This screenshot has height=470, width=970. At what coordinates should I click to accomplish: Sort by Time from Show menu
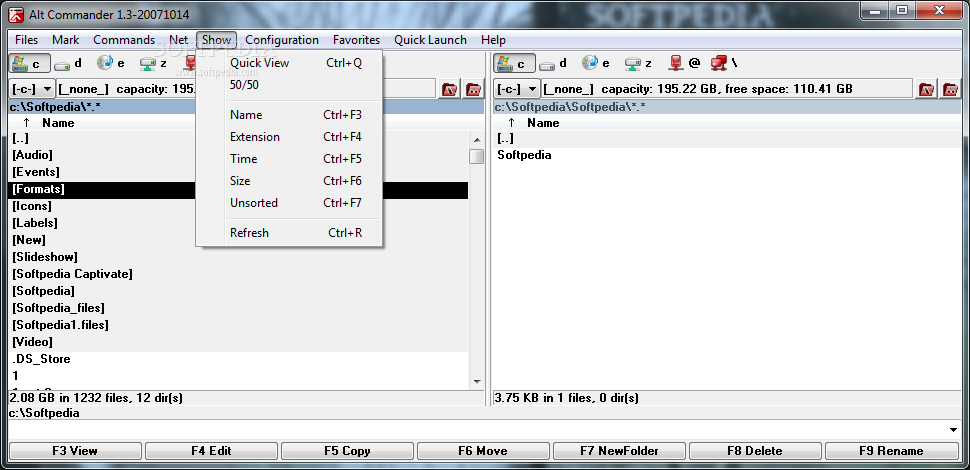click(x=289, y=159)
